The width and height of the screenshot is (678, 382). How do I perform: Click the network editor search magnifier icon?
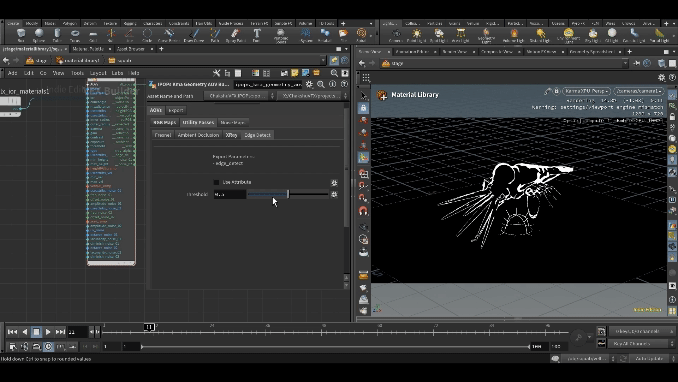pos(334,73)
